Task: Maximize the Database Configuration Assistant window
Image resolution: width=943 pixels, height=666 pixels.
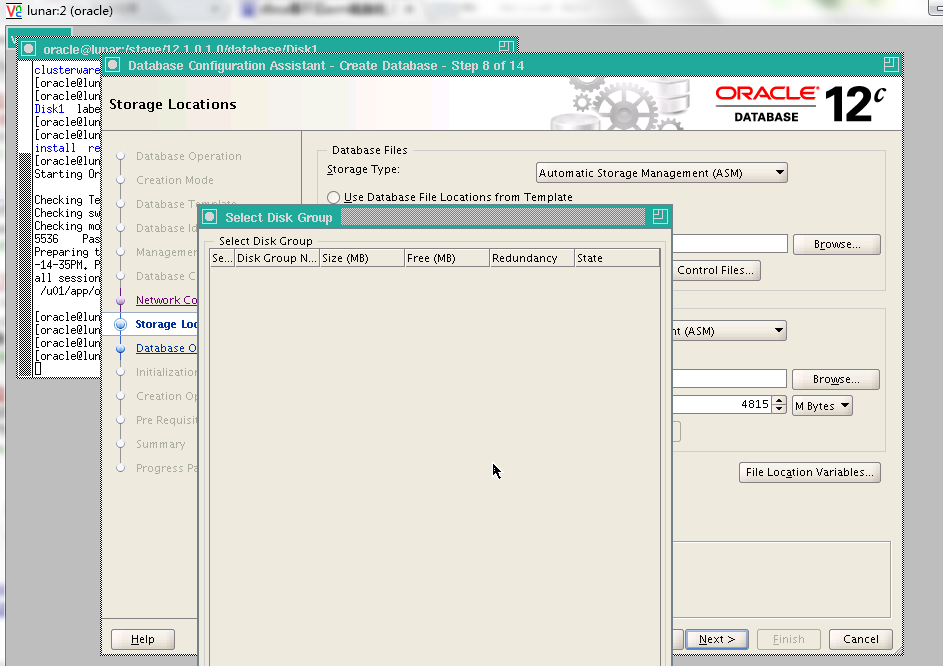Action: [891, 64]
